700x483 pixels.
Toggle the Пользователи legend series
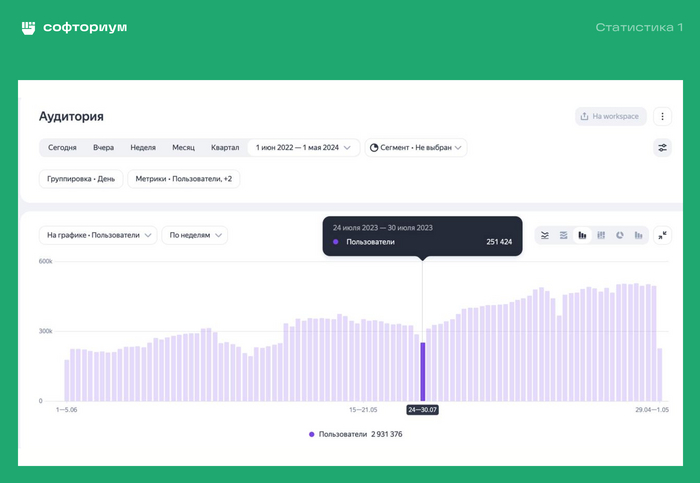[355, 434]
